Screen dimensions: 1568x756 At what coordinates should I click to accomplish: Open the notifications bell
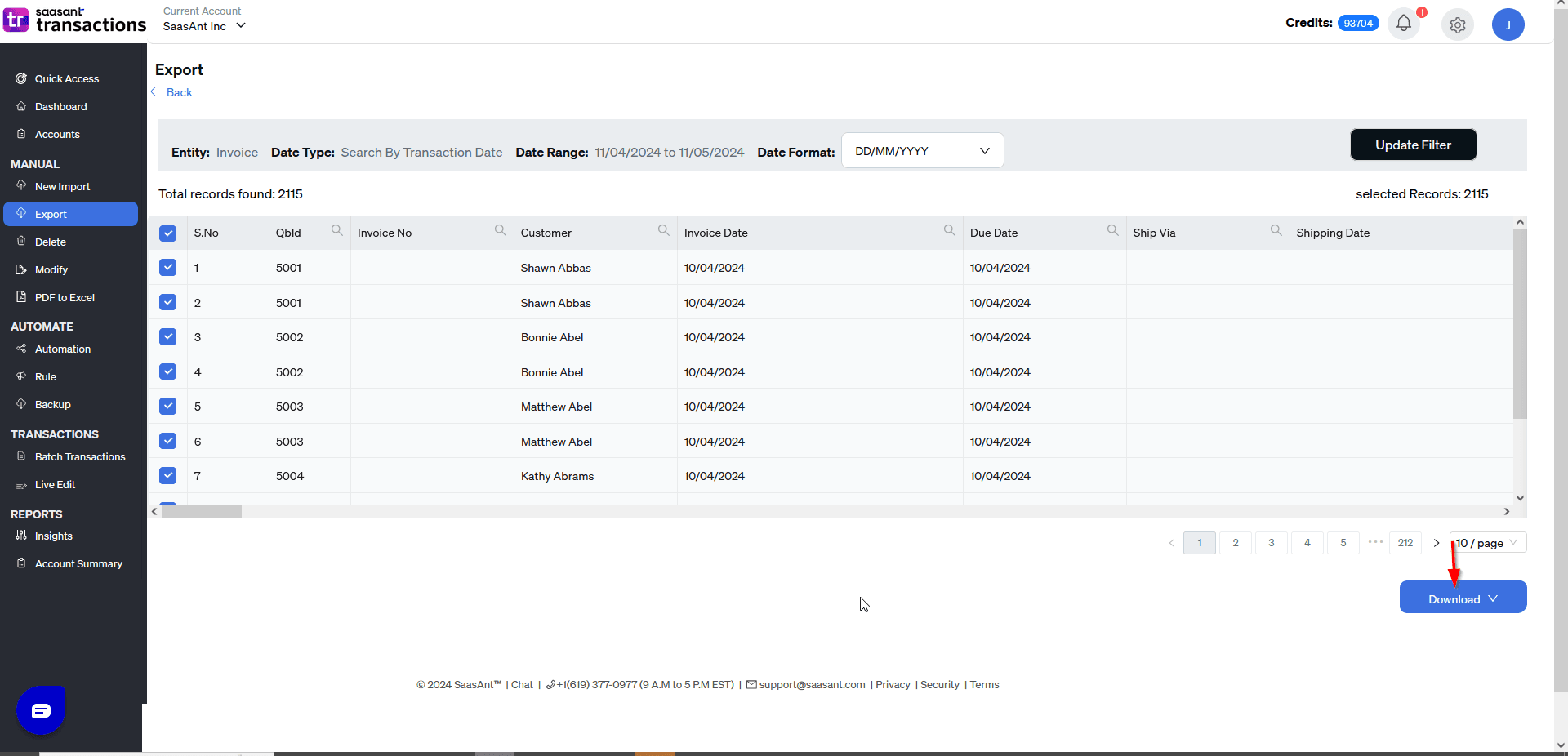click(1404, 24)
